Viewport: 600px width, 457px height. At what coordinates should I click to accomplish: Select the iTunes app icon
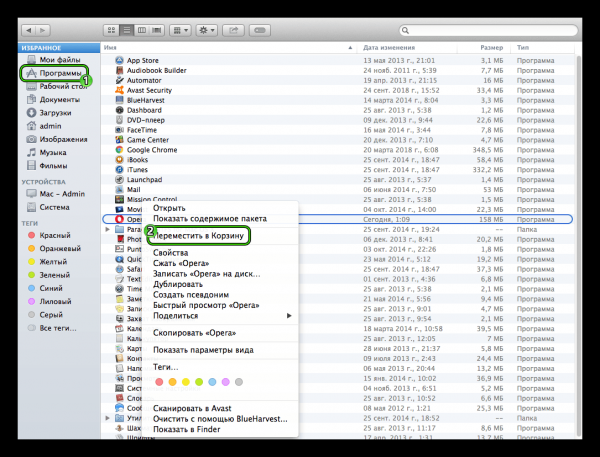pos(119,170)
